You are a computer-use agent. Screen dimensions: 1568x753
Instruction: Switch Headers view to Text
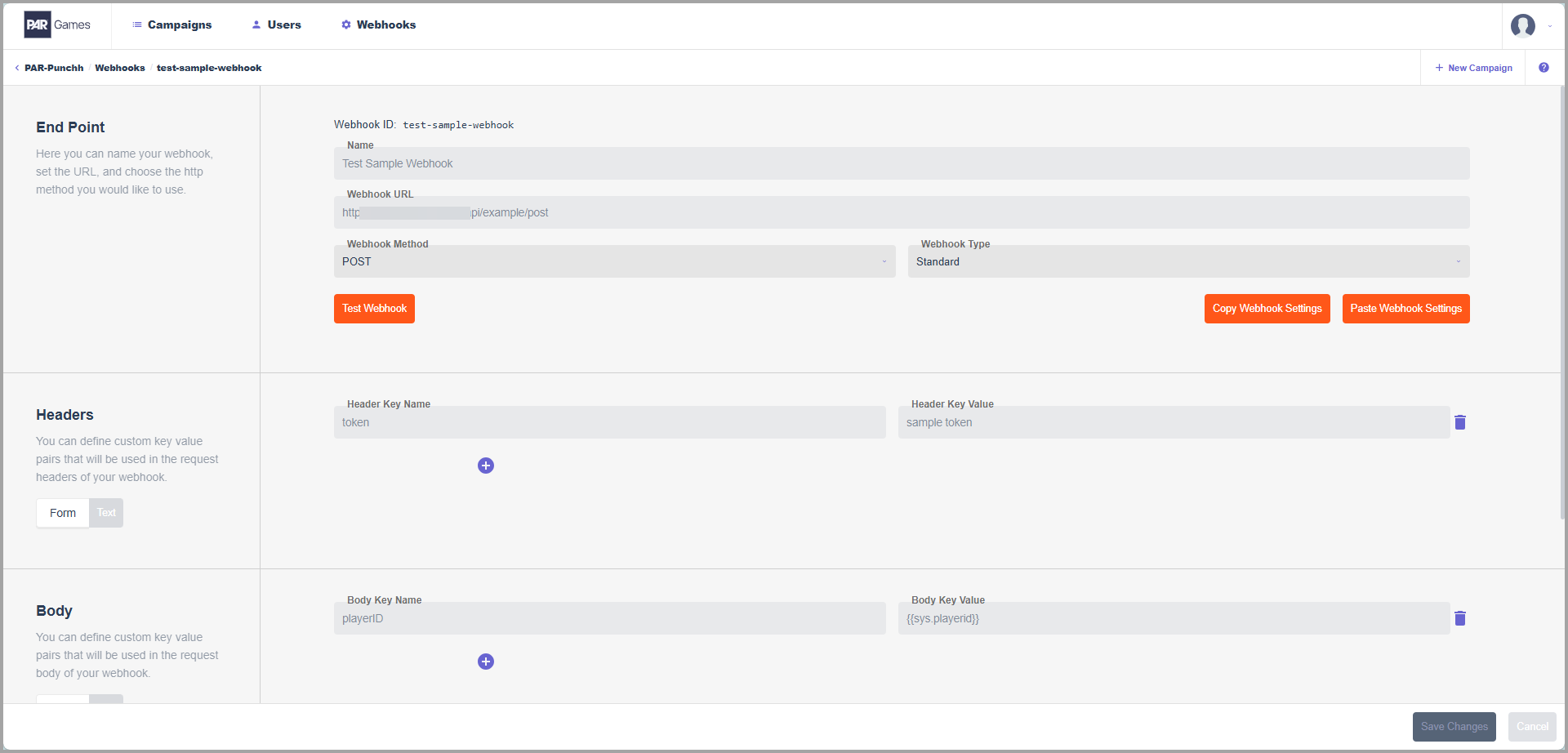106,513
